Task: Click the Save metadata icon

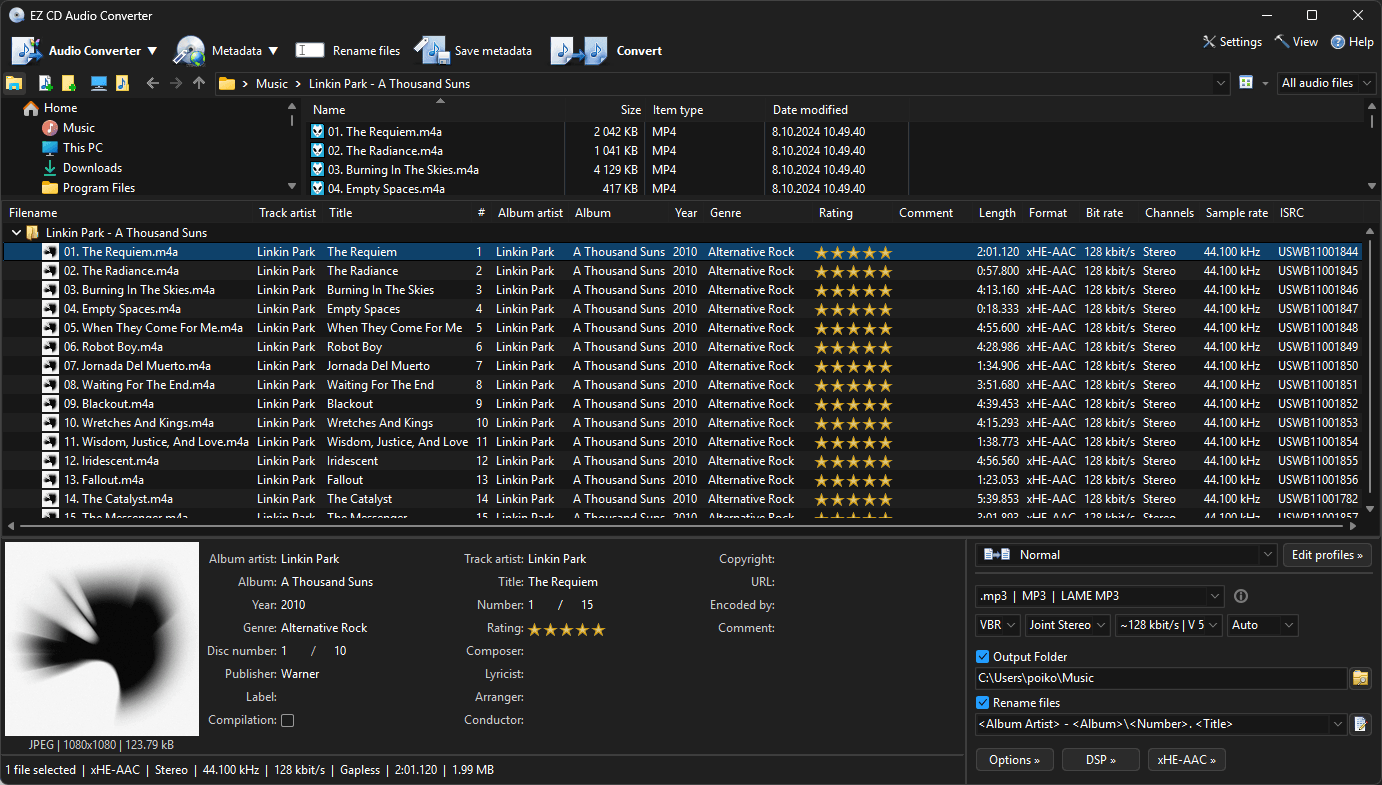Action: coord(430,50)
